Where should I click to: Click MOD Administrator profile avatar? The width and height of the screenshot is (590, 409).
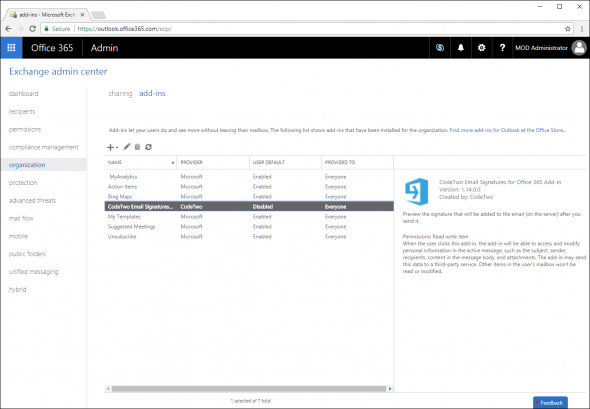579,48
